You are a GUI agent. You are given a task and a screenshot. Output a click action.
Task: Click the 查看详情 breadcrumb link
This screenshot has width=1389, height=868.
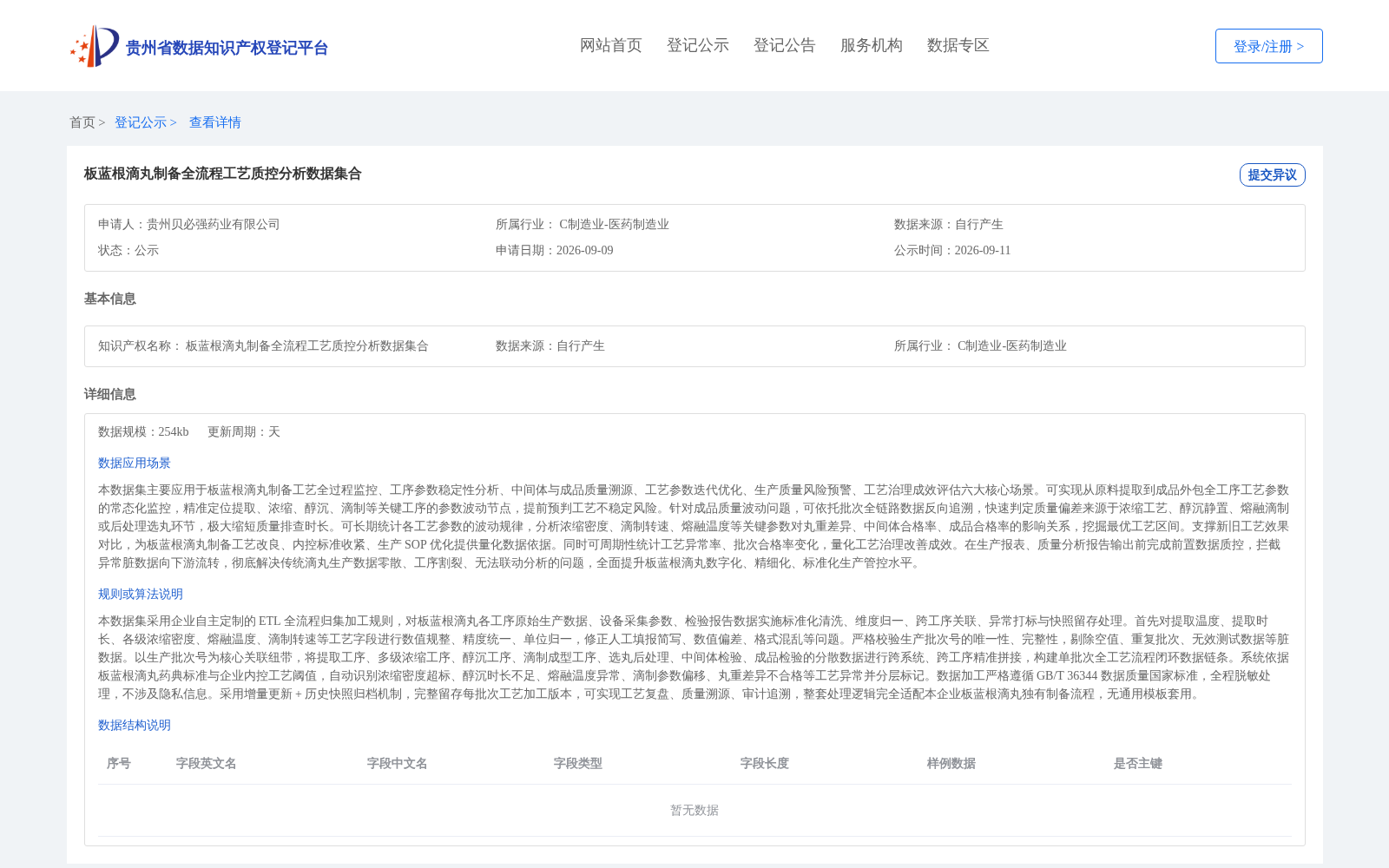coord(215,122)
